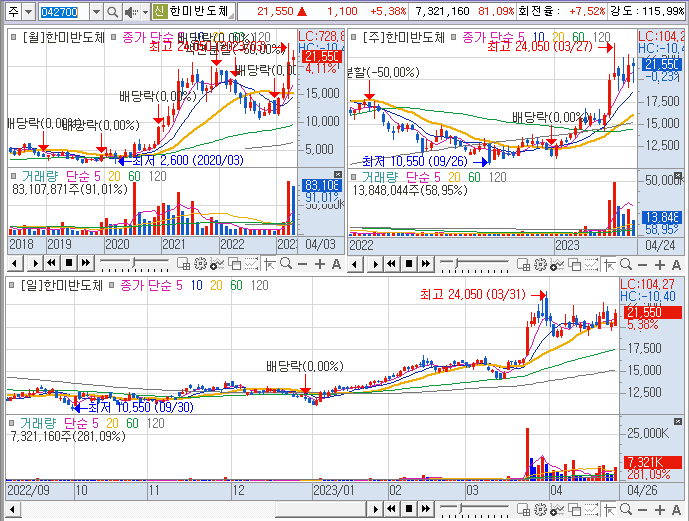689x521 pixels.
Task: Click magnifier zoom icon in daily chart toolbar
Action: coord(626,510)
